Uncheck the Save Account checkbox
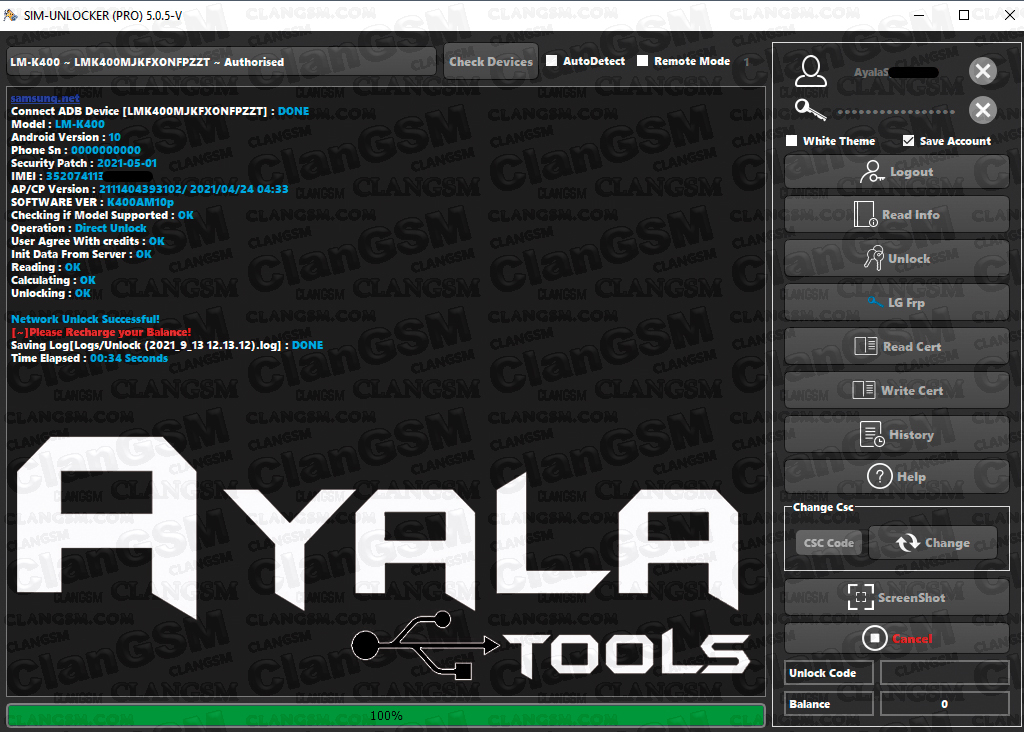This screenshot has height=732, width=1024. (x=908, y=140)
